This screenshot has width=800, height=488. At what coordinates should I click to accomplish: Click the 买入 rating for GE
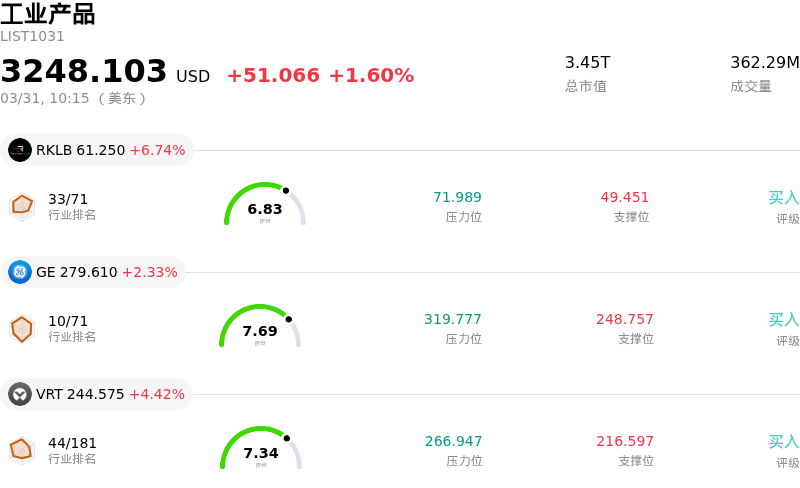click(x=783, y=320)
